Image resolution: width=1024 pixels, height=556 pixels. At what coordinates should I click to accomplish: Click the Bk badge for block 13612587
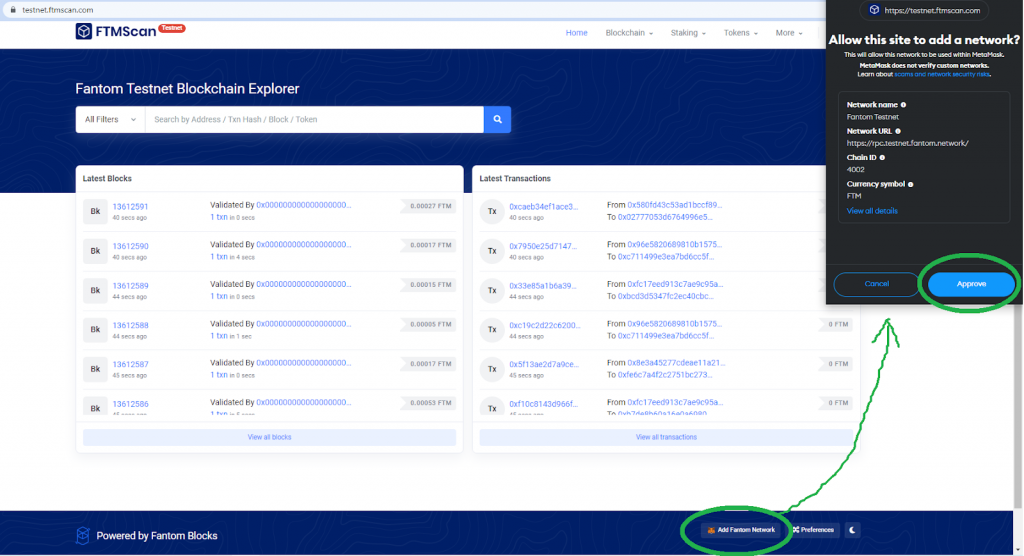95,369
